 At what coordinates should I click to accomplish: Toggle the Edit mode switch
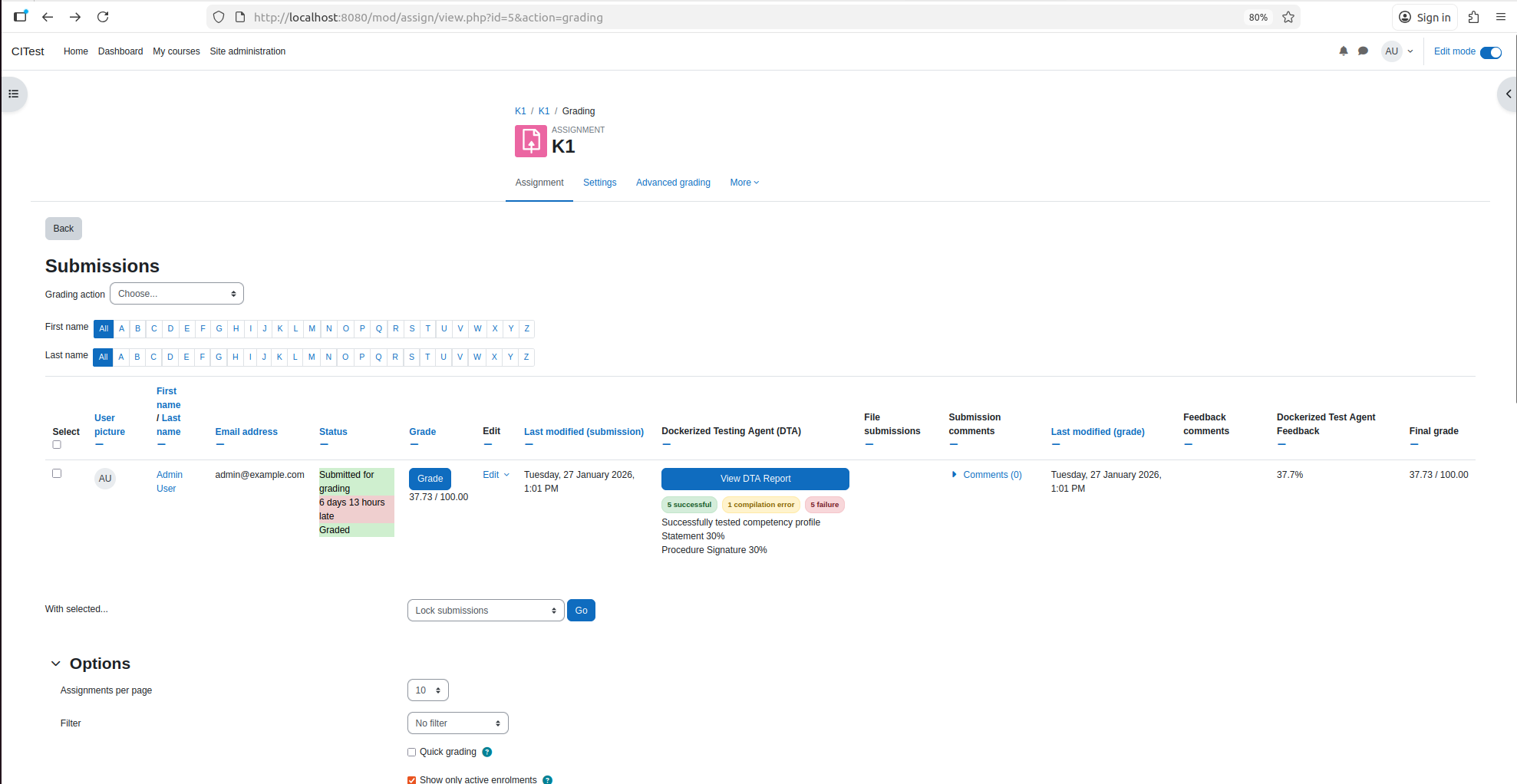click(1490, 52)
